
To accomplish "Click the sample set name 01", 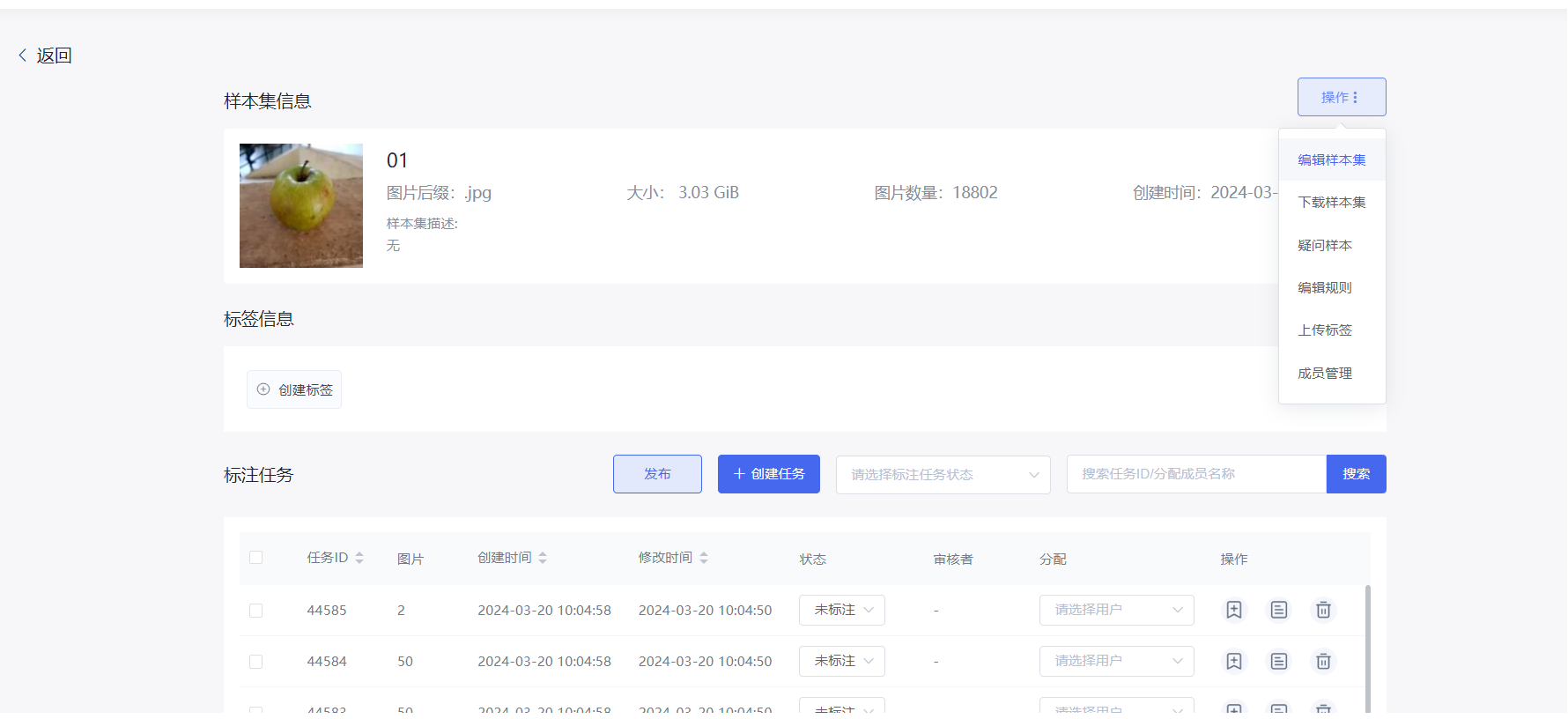I will (x=397, y=160).
